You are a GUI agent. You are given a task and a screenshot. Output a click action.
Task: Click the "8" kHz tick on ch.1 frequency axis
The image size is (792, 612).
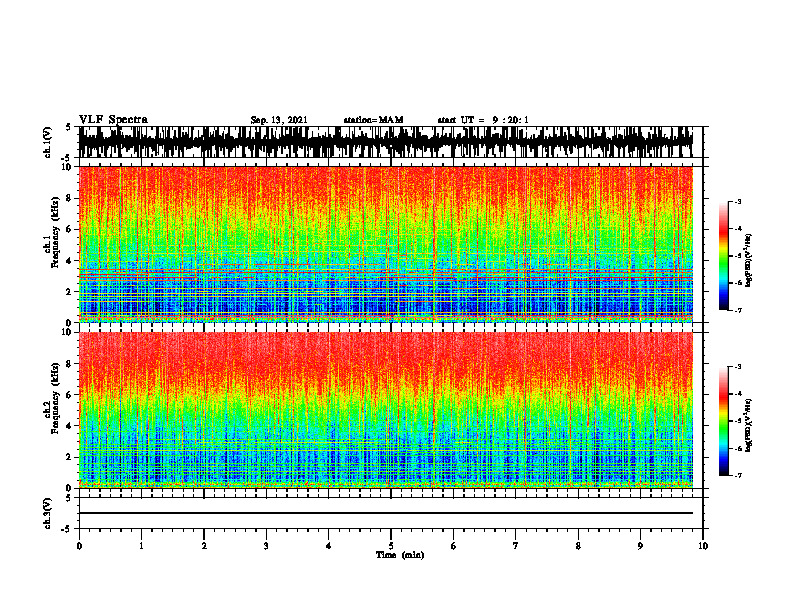70,198
